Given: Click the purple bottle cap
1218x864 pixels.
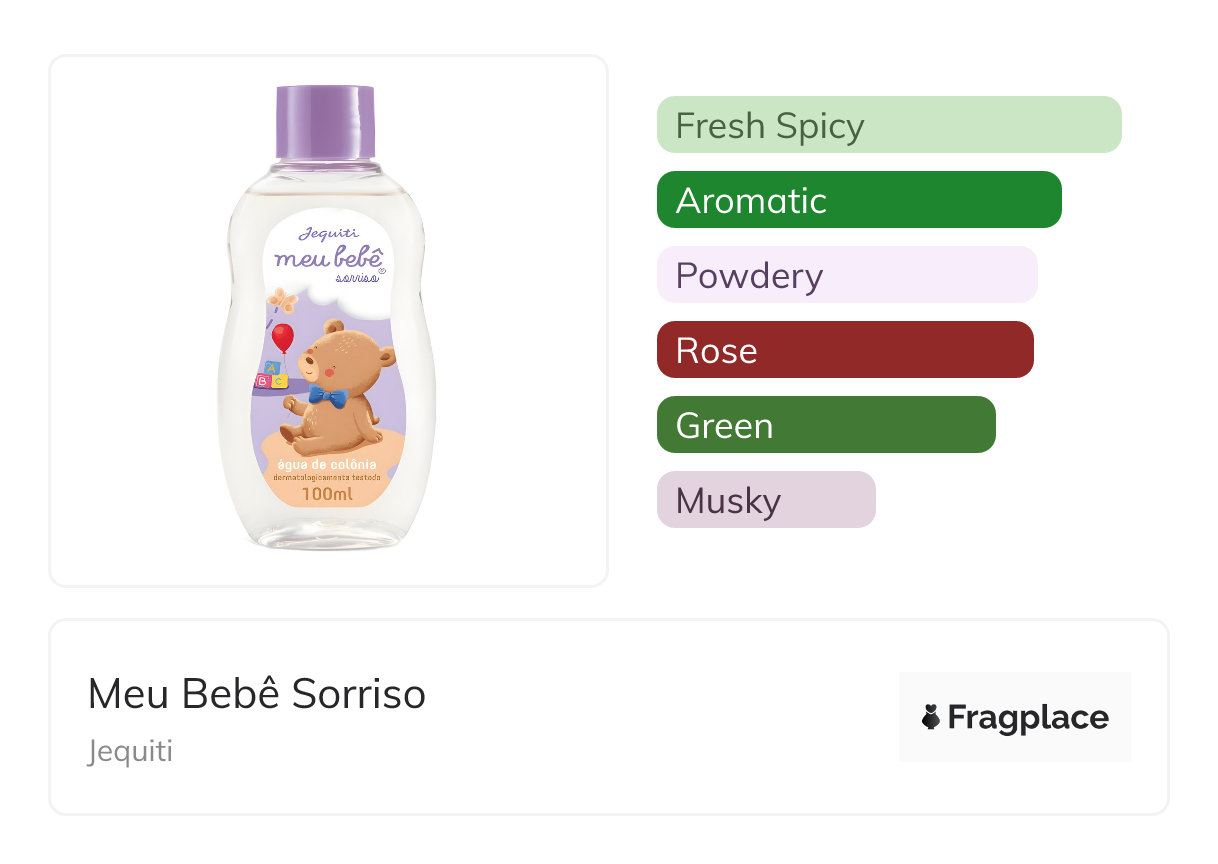Looking at the screenshot, I should pos(325,123).
